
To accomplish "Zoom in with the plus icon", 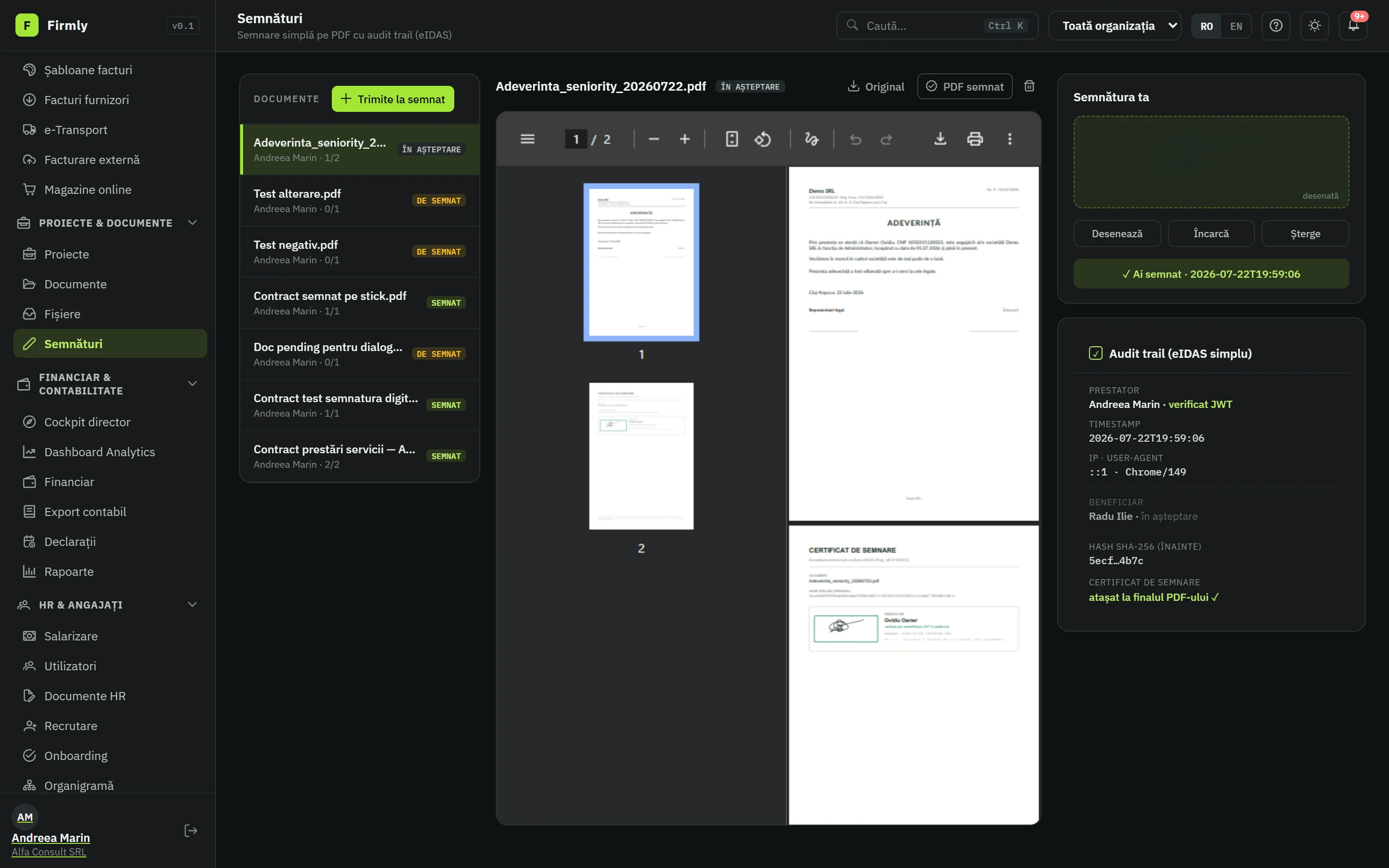I will tap(684, 139).
